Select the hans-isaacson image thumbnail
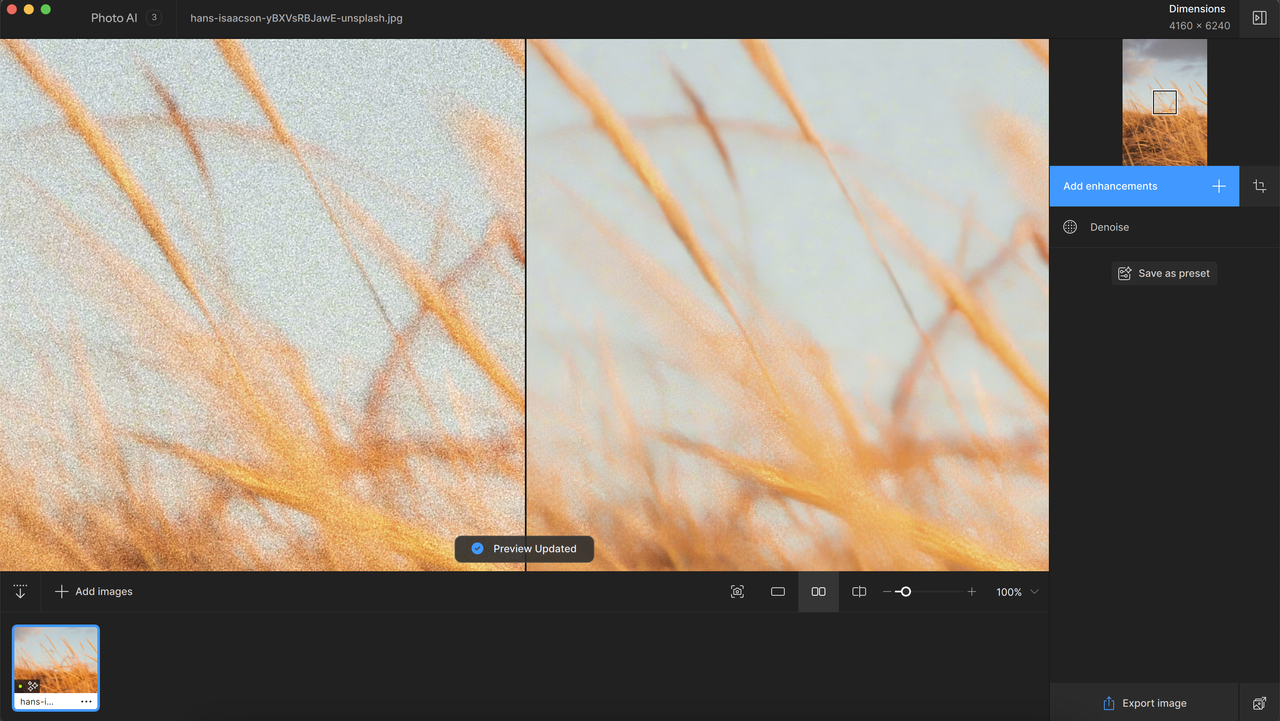 coord(56,667)
